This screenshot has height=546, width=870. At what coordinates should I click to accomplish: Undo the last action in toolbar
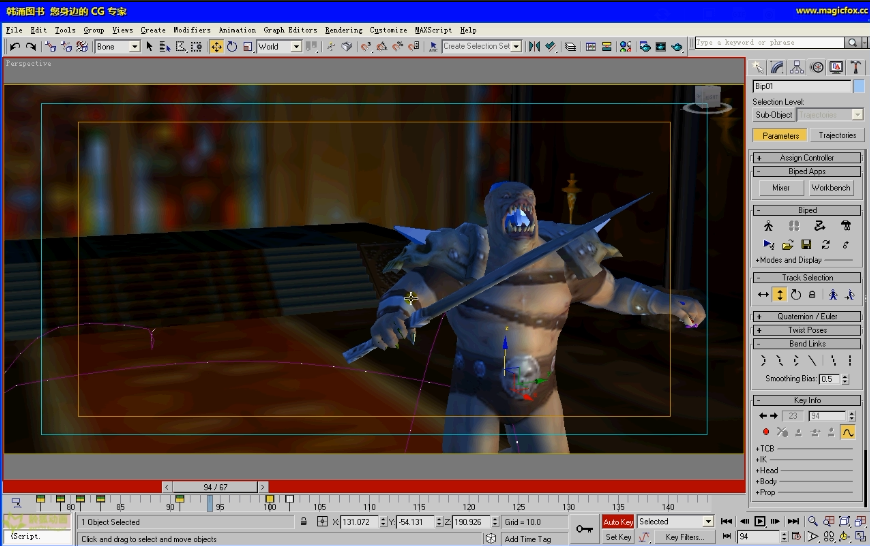(x=15, y=47)
